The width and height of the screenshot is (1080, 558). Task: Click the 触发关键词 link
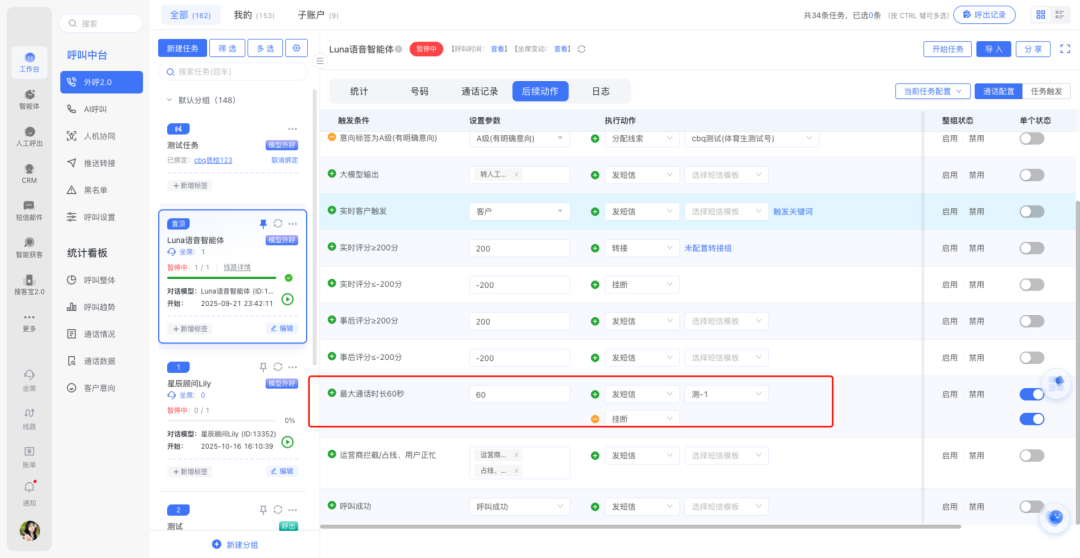[x=792, y=211]
